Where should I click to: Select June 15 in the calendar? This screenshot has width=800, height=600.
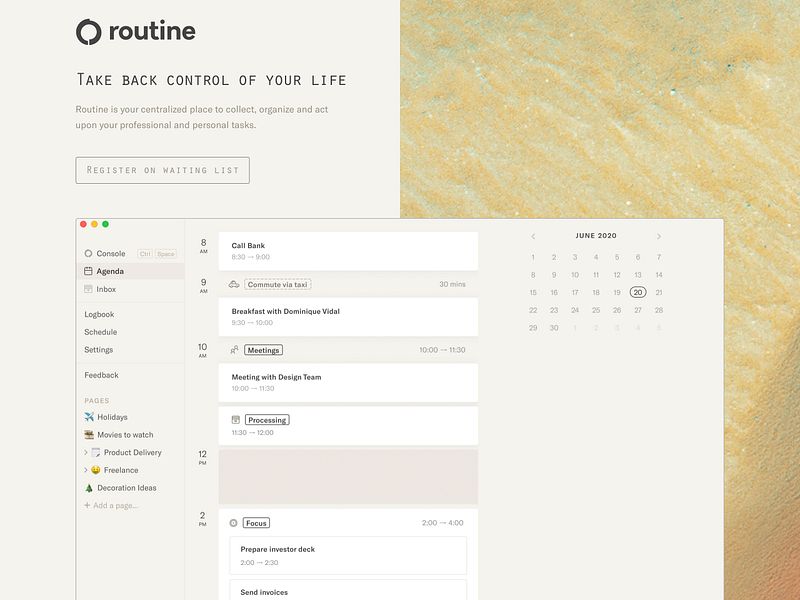click(x=533, y=292)
